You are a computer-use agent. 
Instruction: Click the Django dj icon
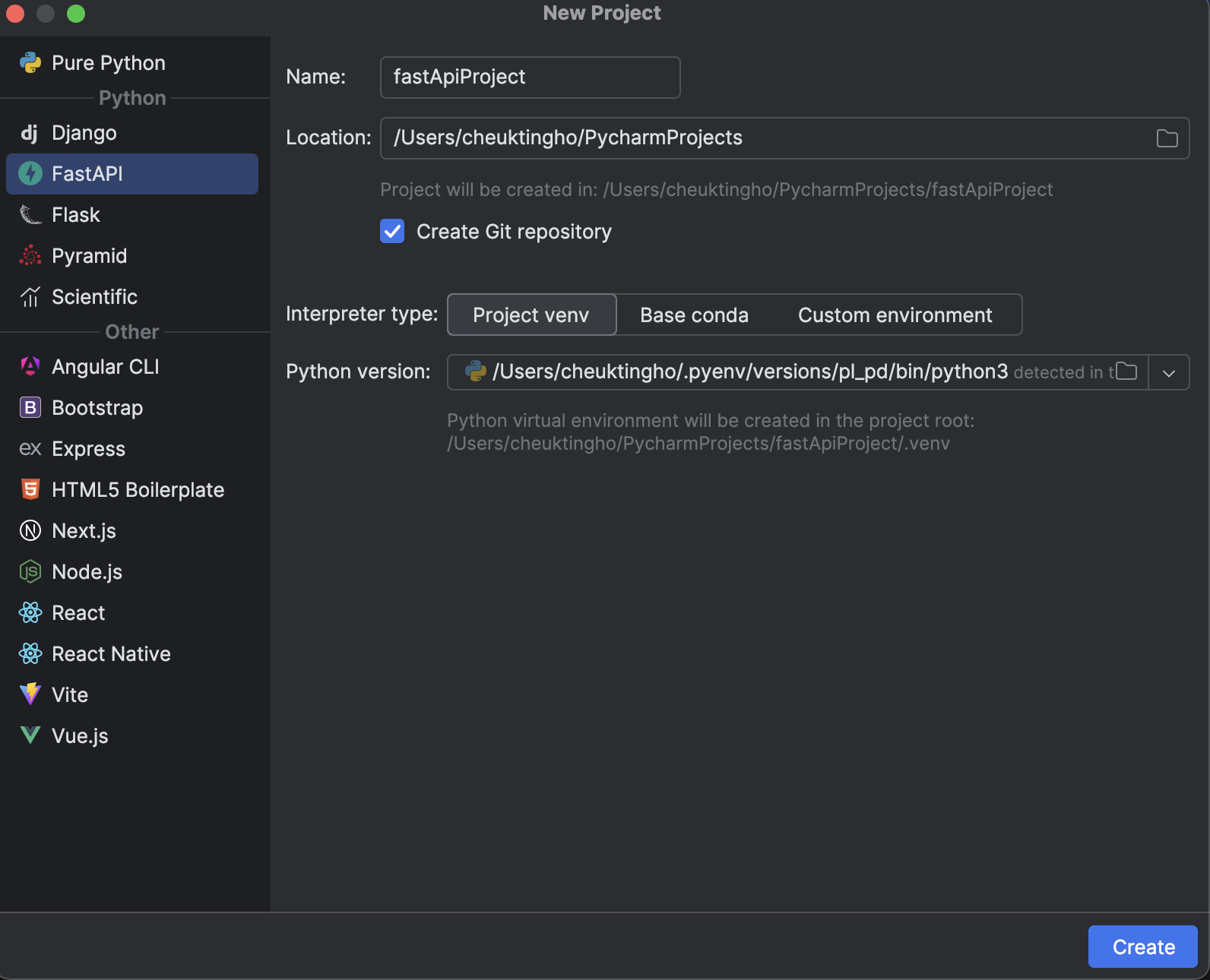coord(29,133)
